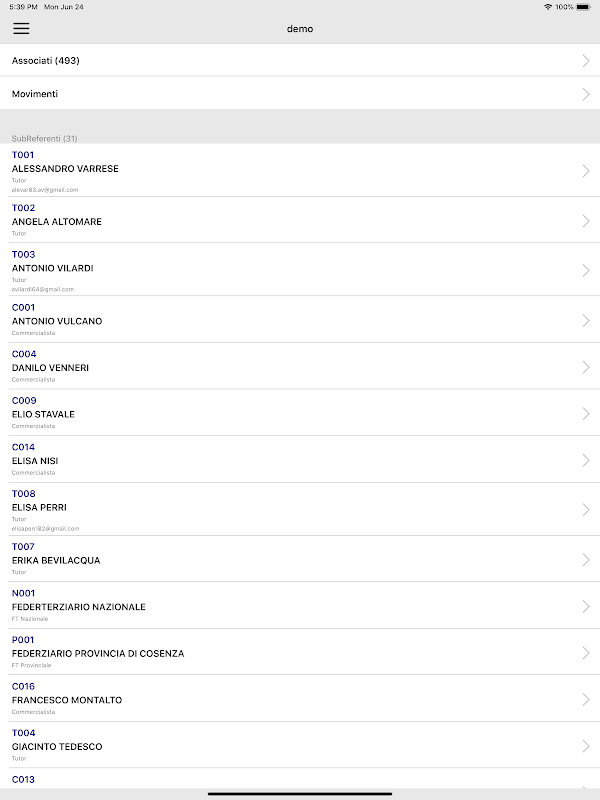Tap the arrow for Federterziario Nazionale
The width and height of the screenshot is (600, 800).
pyautogui.click(x=586, y=607)
